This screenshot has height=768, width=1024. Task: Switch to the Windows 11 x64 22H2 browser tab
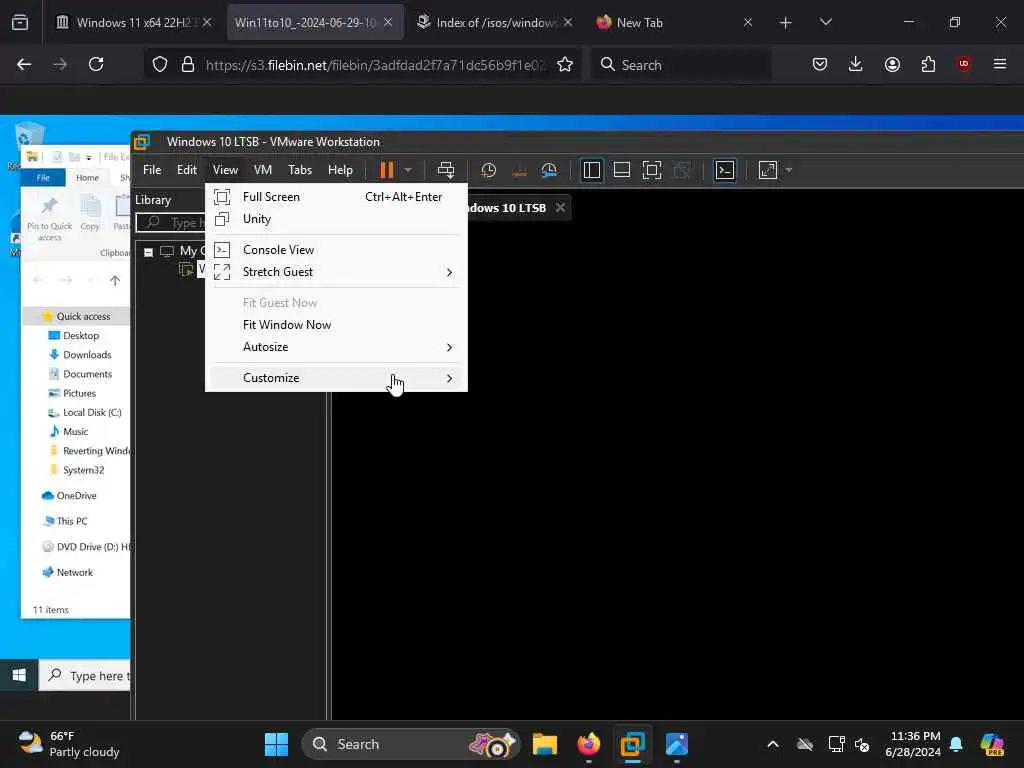tap(134, 23)
